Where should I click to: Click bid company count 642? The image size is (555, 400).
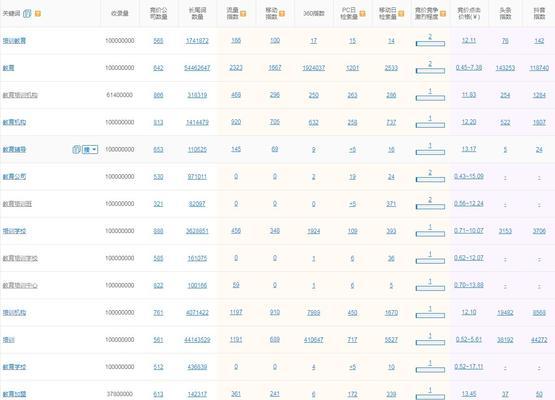pyautogui.click(x=158, y=68)
